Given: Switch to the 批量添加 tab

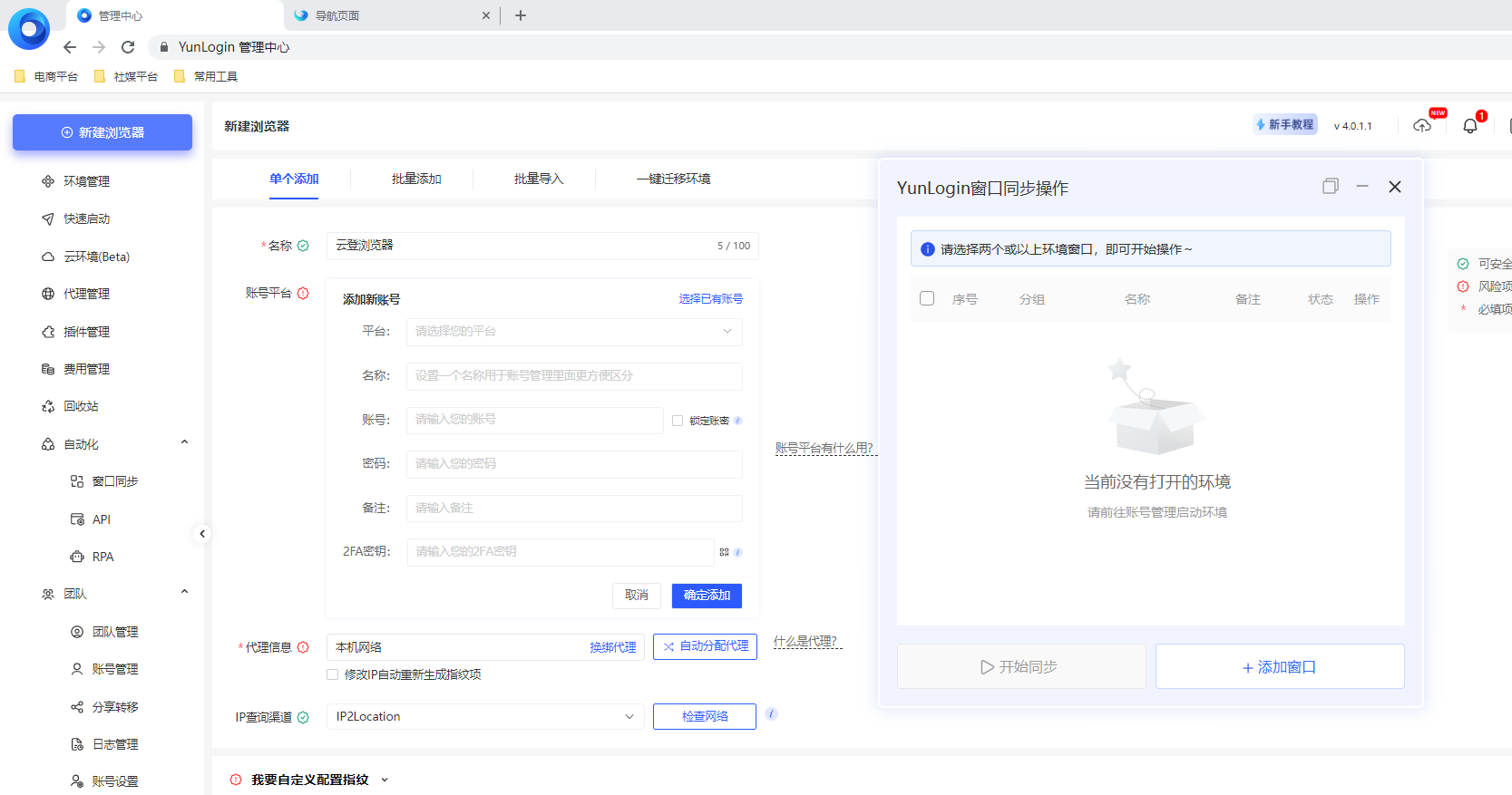Looking at the screenshot, I should pyautogui.click(x=416, y=179).
